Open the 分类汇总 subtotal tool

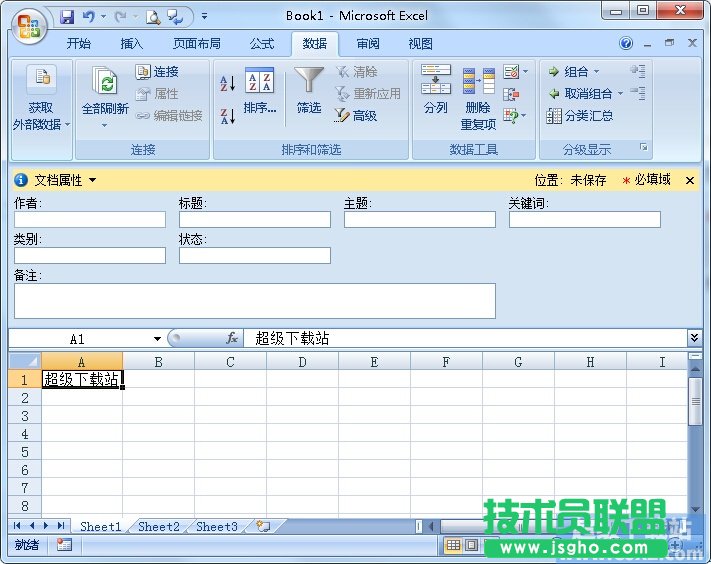580,116
